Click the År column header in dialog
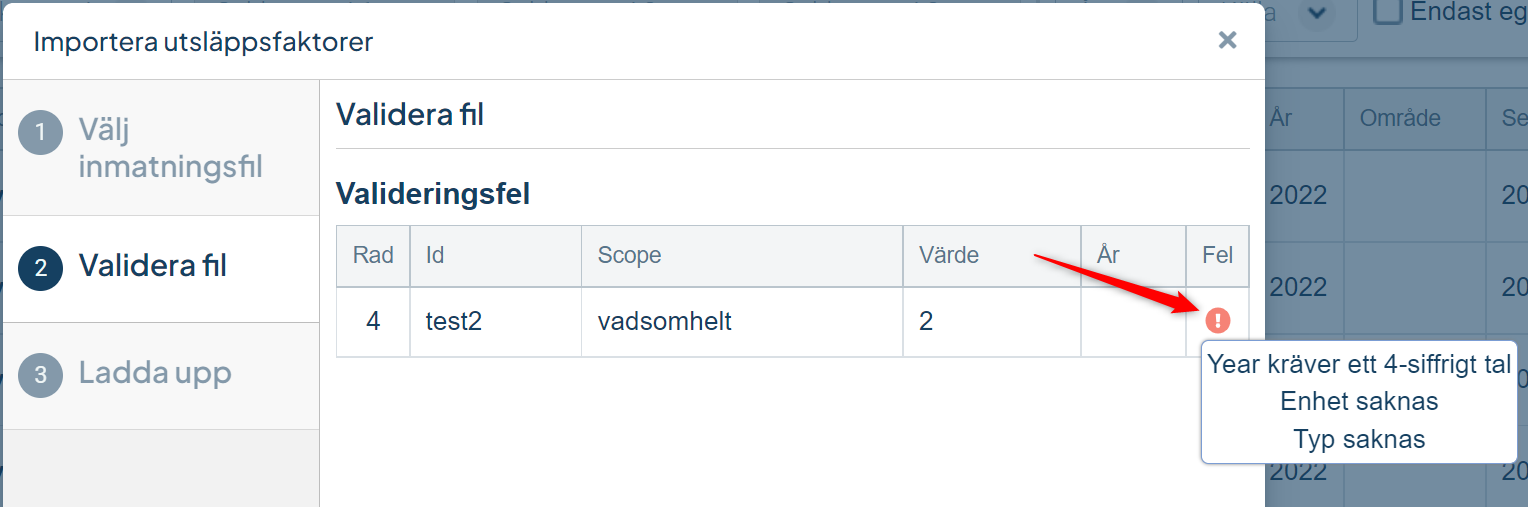Viewport: 1528px width, 507px height. pos(1134,255)
